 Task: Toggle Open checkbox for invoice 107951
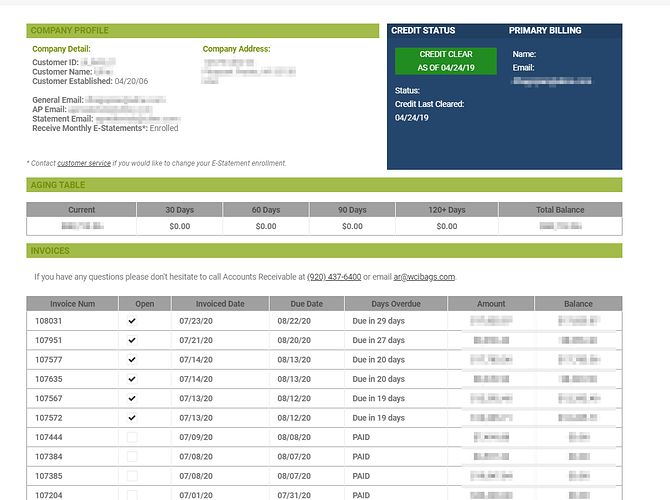coord(132,340)
